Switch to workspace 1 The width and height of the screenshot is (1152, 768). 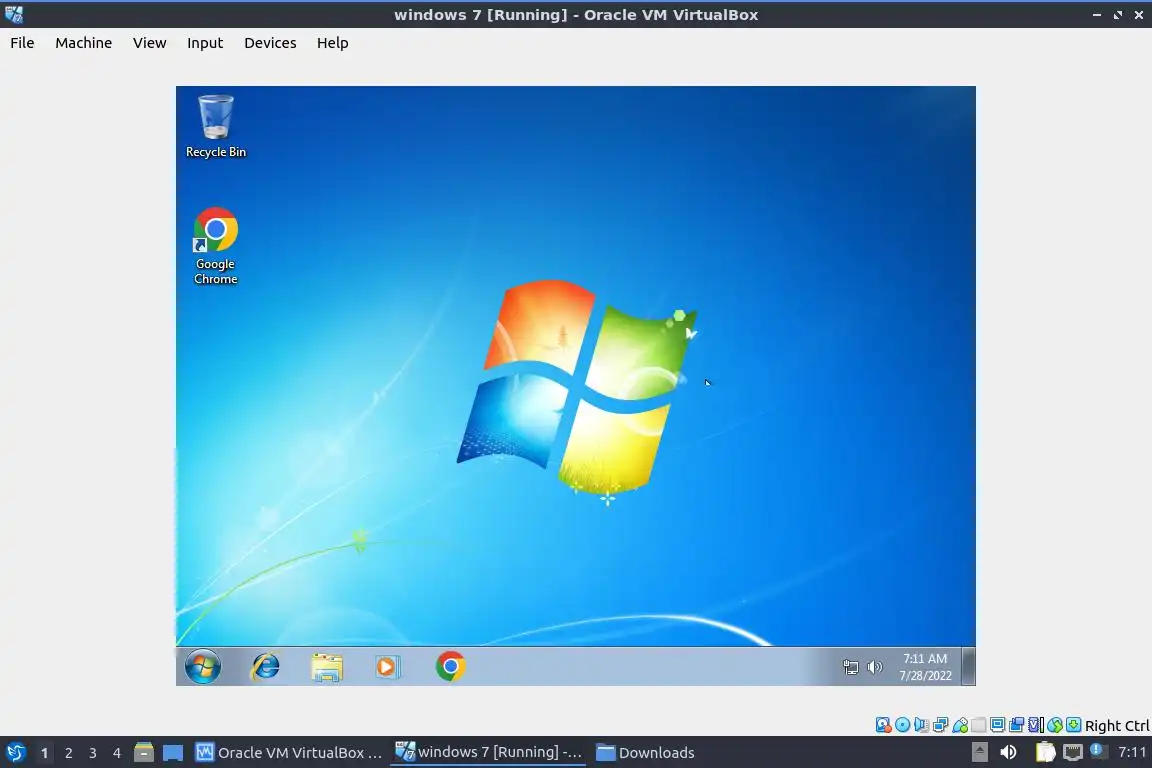44,753
